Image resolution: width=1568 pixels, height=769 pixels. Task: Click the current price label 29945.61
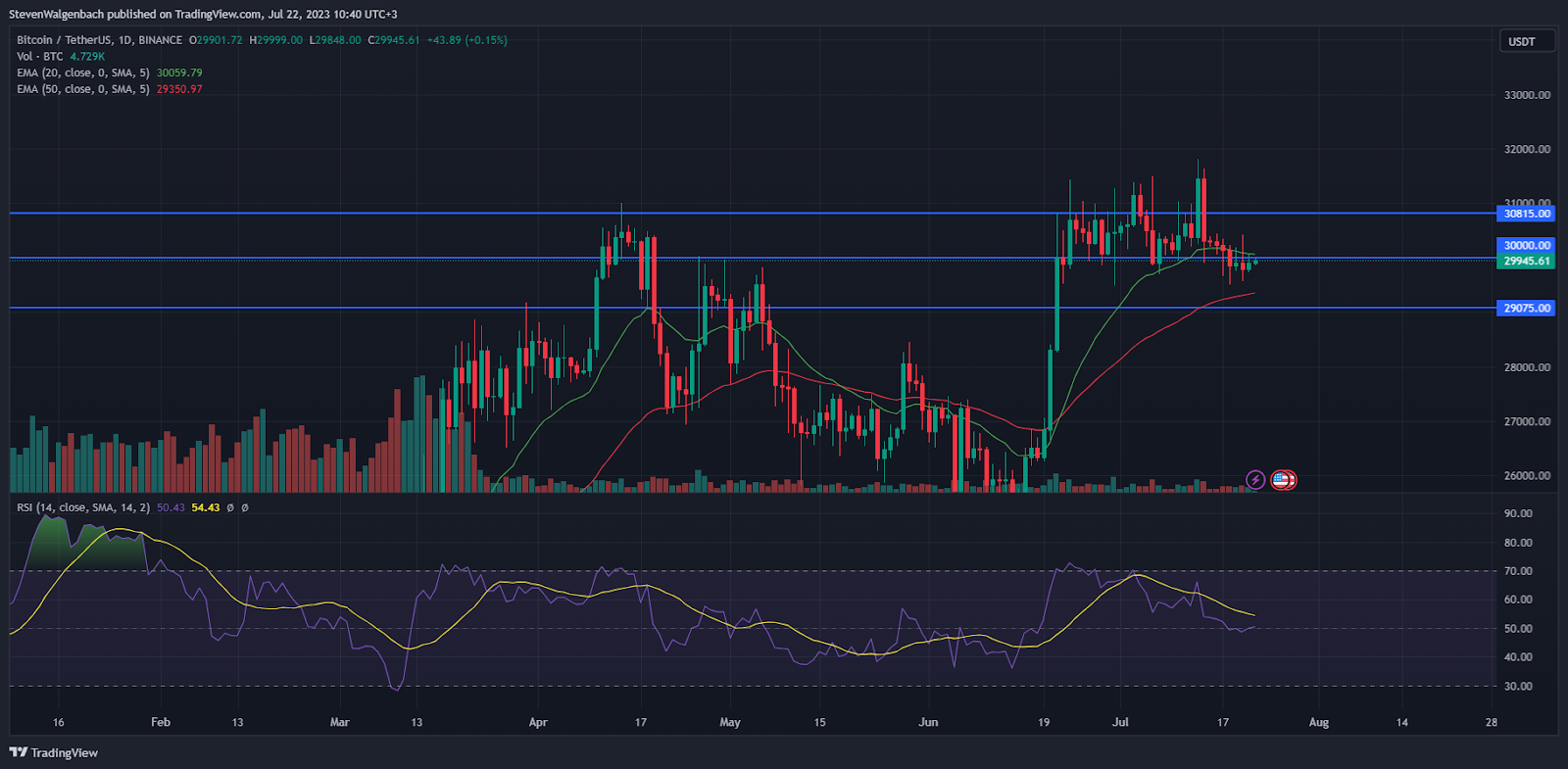pyautogui.click(x=1526, y=262)
